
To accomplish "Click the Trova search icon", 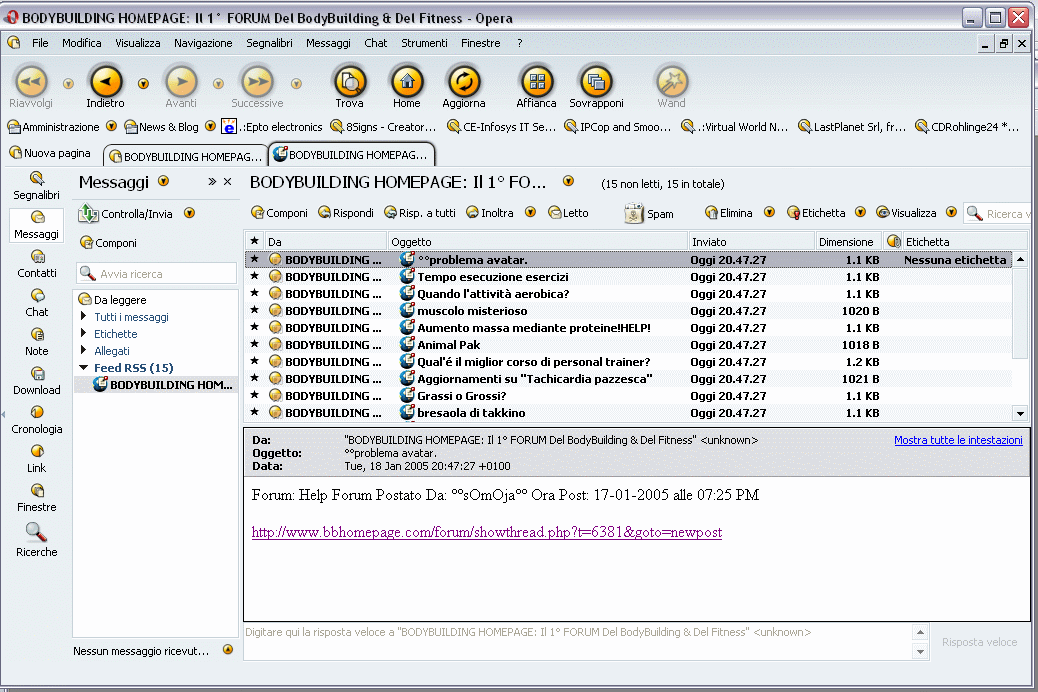I will 349,82.
